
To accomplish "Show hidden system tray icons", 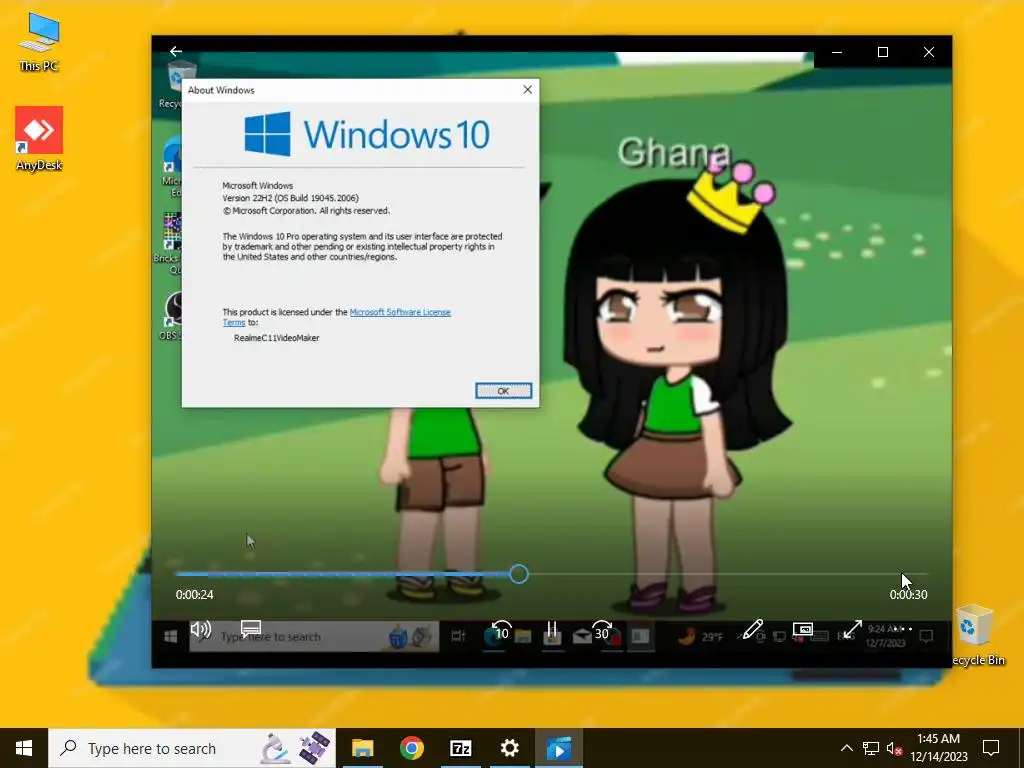I will (846, 748).
